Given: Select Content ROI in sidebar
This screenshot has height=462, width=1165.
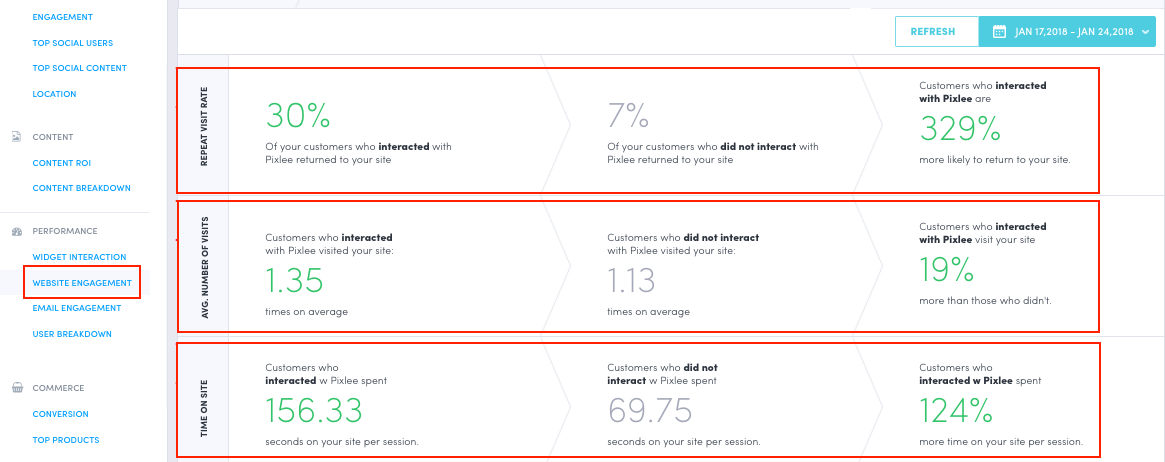Looking at the screenshot, I should [x=61, y=163].
